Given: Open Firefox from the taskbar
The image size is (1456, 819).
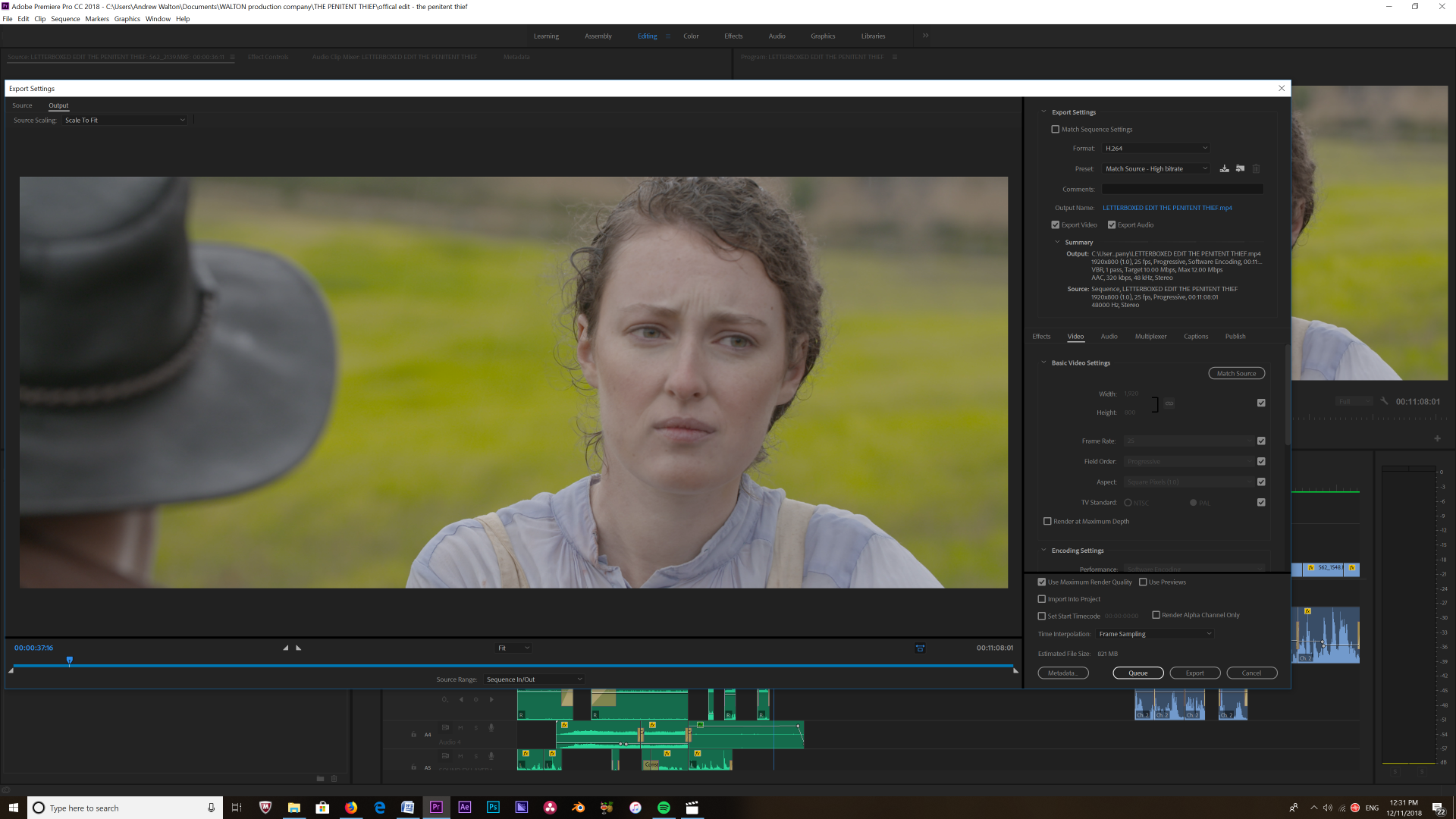Looking at the screenshot, I should (x=351, y=807).
